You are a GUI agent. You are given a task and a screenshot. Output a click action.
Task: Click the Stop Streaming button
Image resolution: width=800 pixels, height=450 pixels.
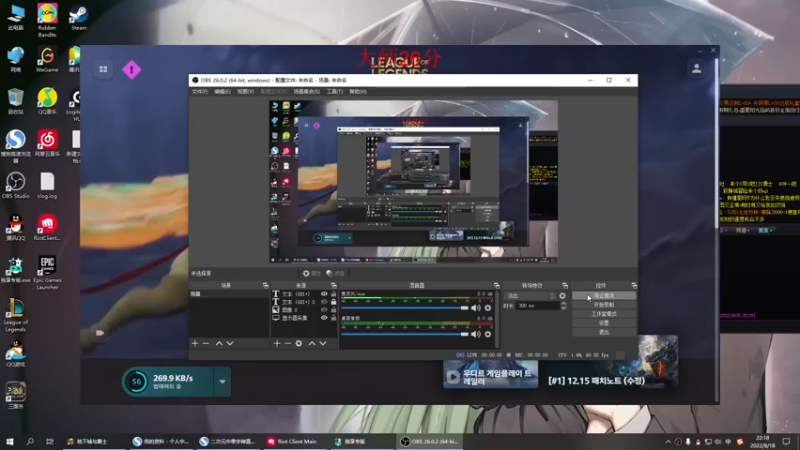(x=604, y=295)
